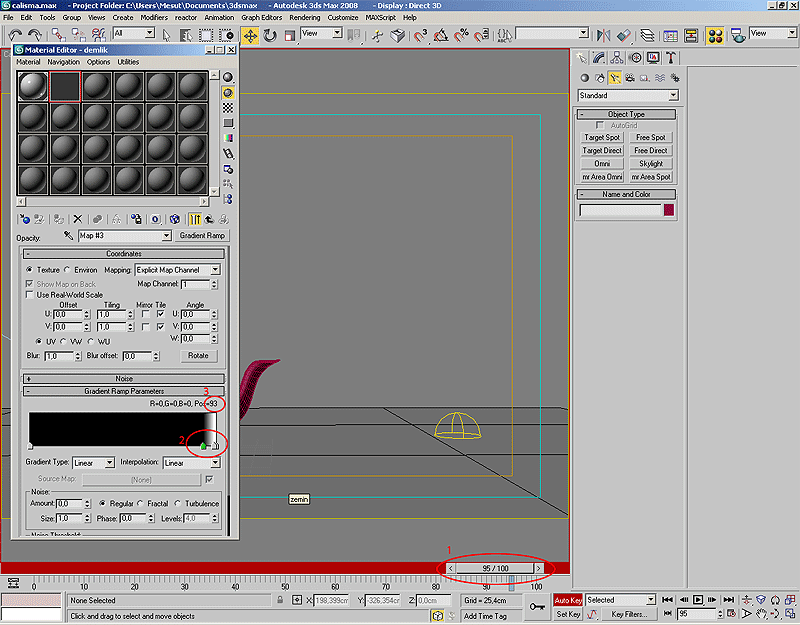The image size is (800, 625).
Task: Click the Target Spot button
Action: 602,137
